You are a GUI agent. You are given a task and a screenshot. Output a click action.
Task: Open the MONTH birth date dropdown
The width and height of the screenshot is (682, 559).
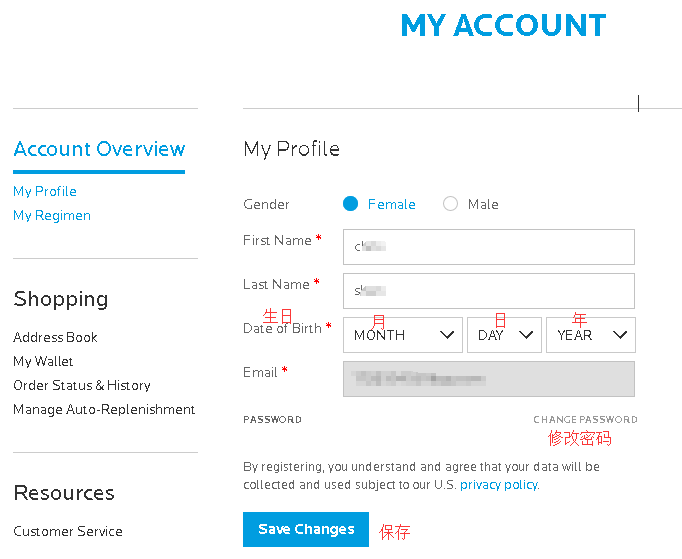coord(402,335)
